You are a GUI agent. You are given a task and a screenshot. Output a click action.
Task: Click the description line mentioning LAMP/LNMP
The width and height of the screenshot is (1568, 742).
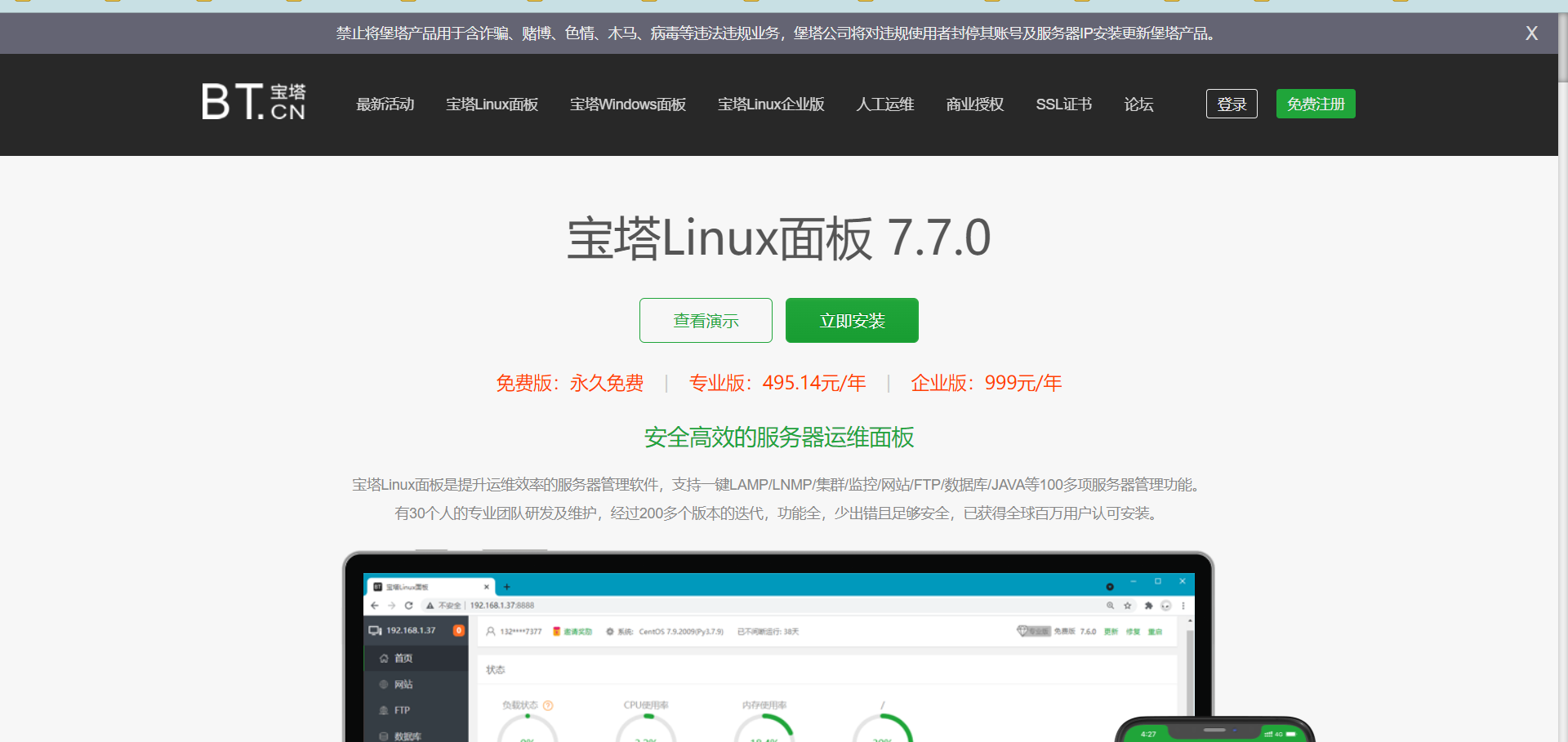click(x=779, y=485)
